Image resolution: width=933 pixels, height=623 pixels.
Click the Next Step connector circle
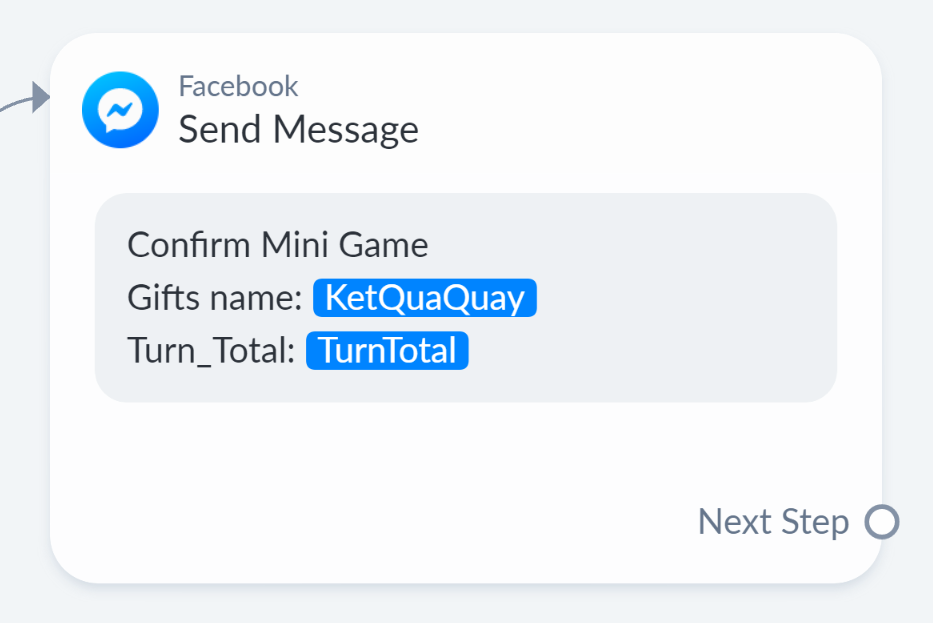point(882,522)
